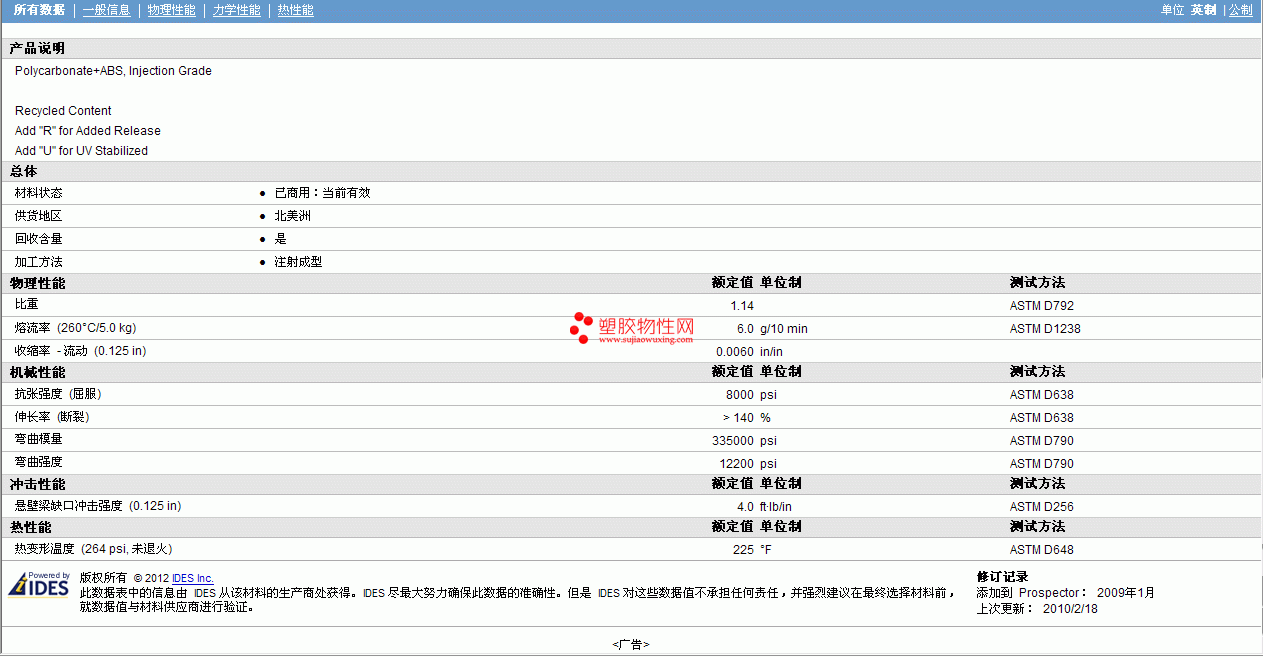
Task: Click the 抗张强度 (屈服) row label
Action: pos(59,394)
